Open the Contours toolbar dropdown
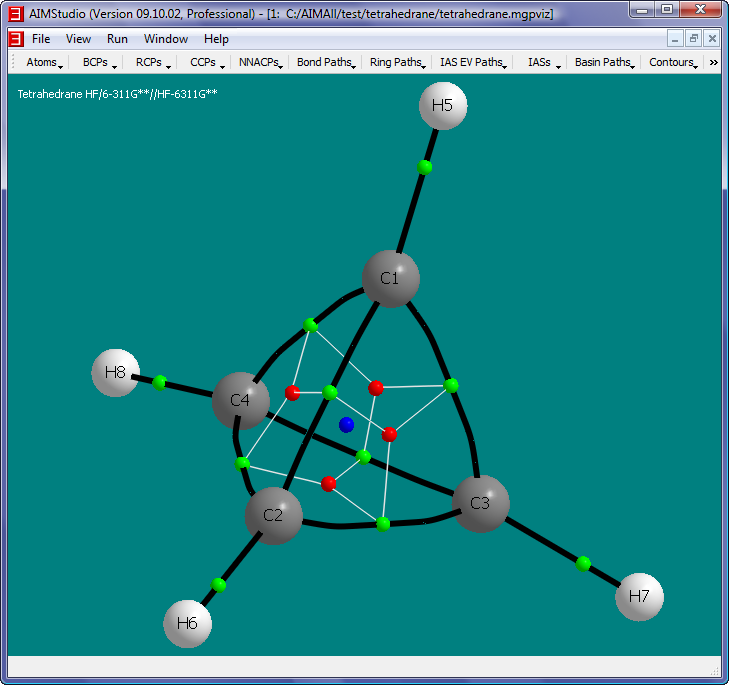 click(673, 62)
